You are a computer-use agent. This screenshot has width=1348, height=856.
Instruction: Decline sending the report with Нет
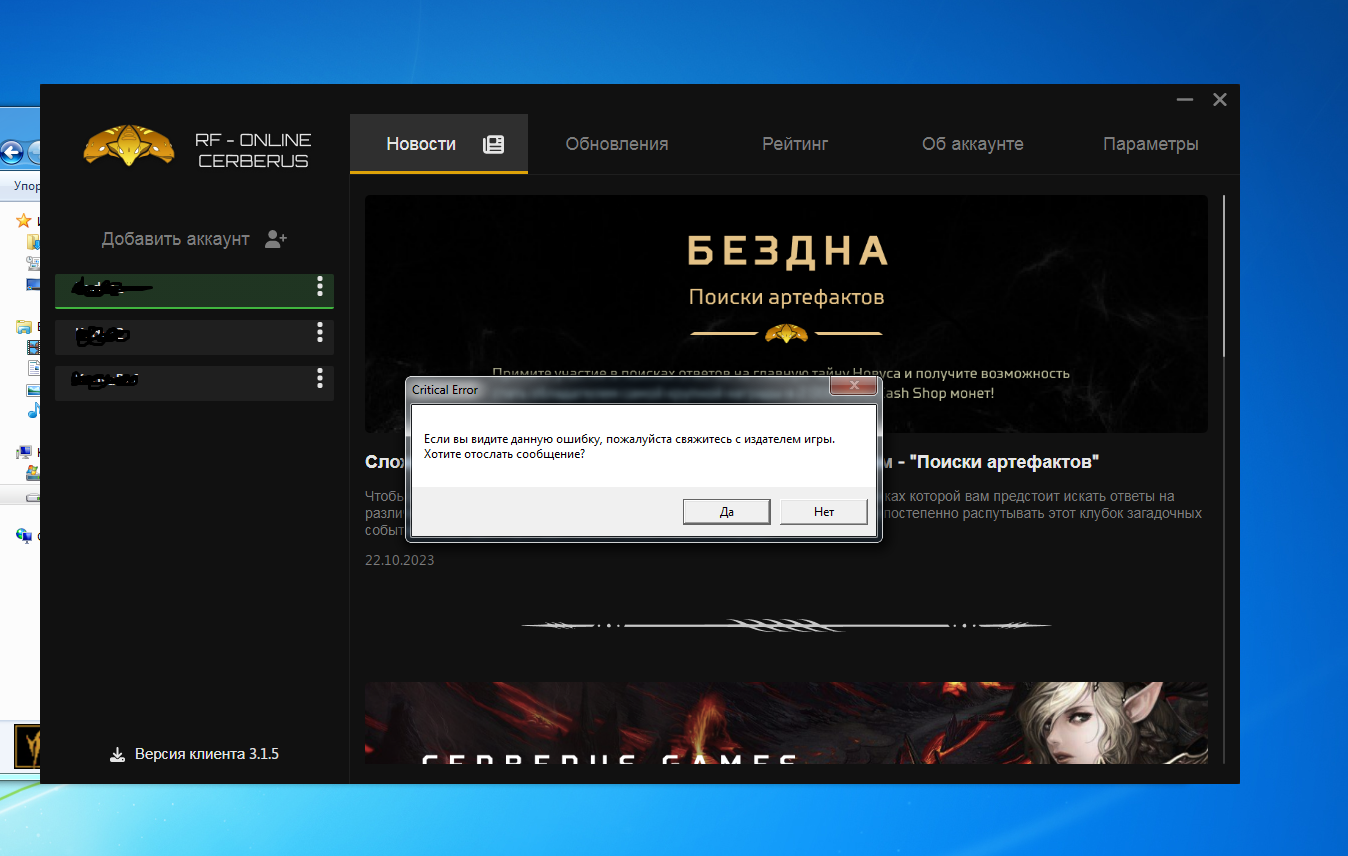coord(824,511)
